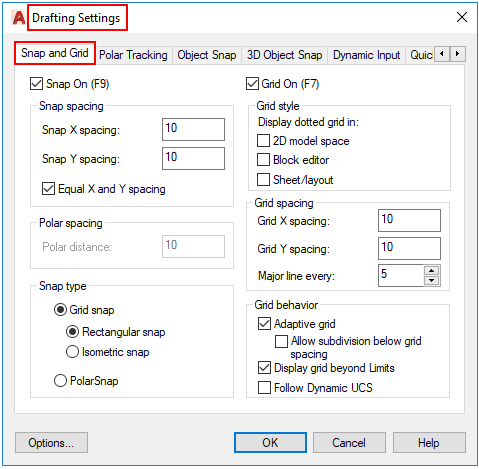Click the Snap Y spacing field

tap(193, 158)
